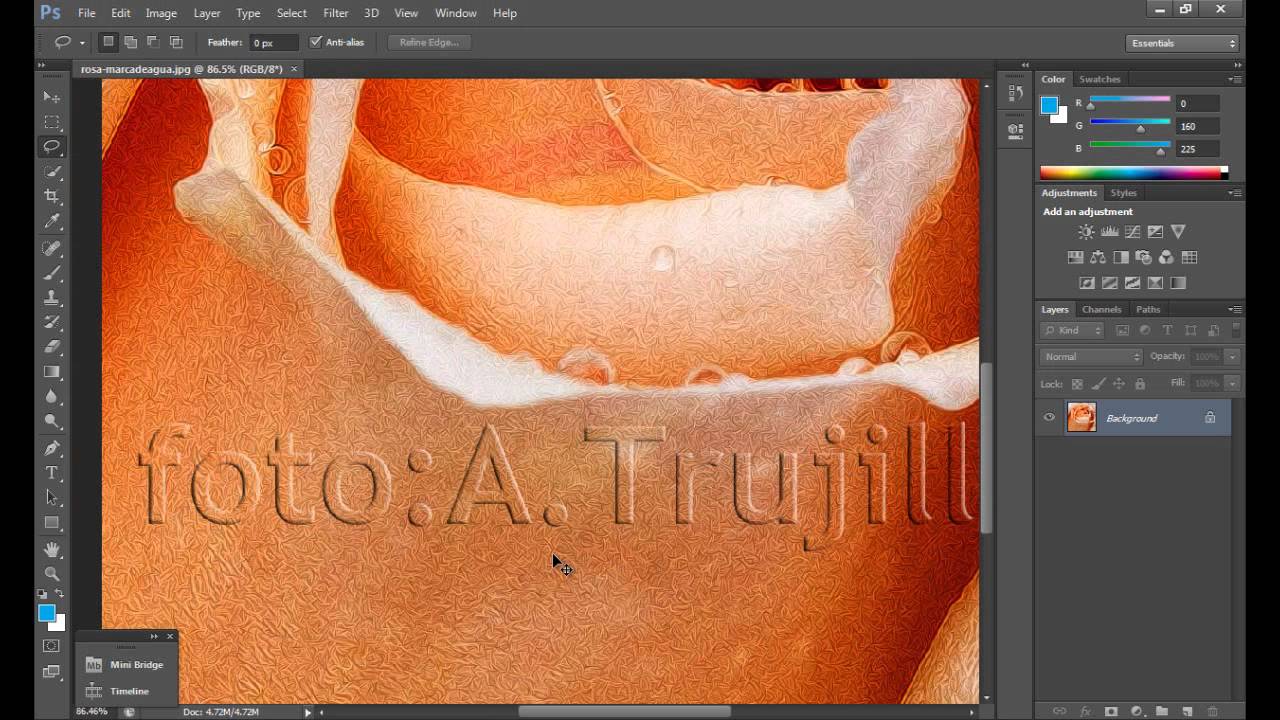Switch to the Channels tab

pos(1101,309)
